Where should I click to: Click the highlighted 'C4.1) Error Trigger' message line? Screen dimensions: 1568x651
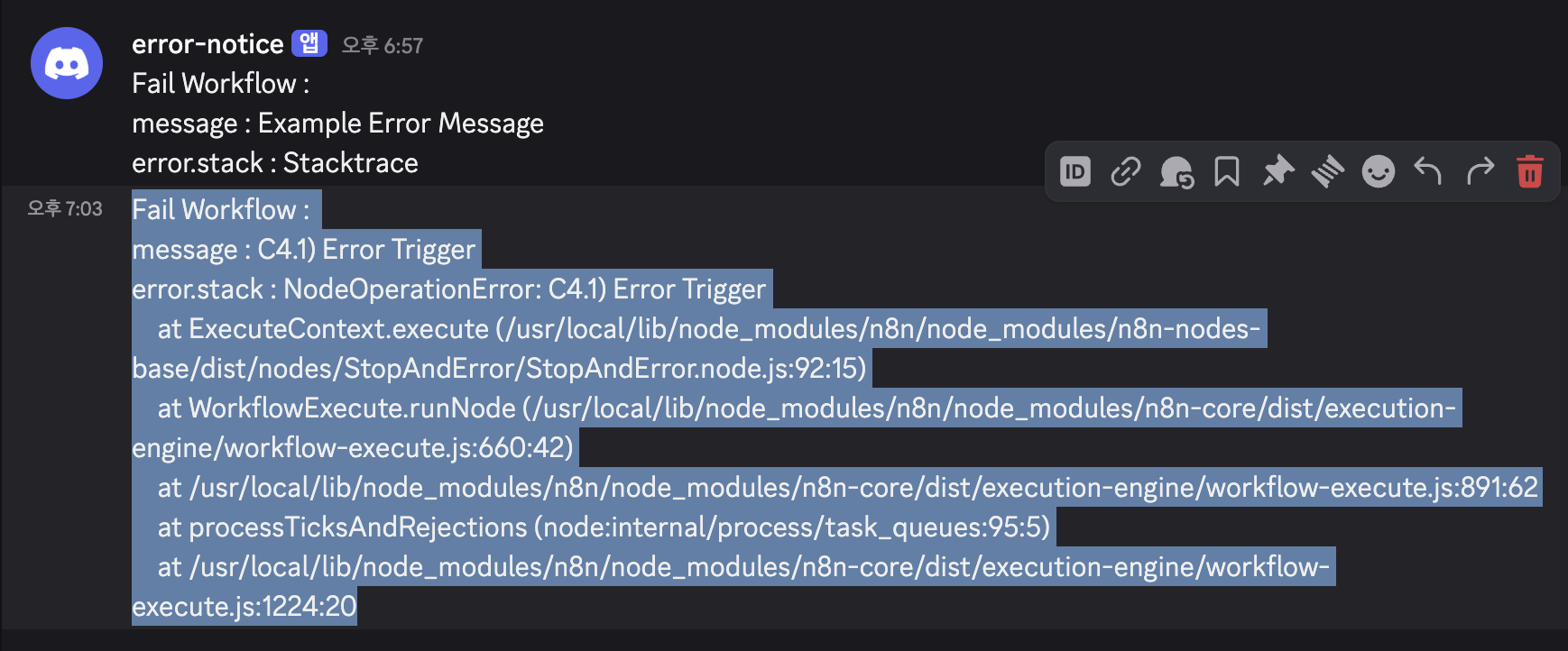click(303, 250)
